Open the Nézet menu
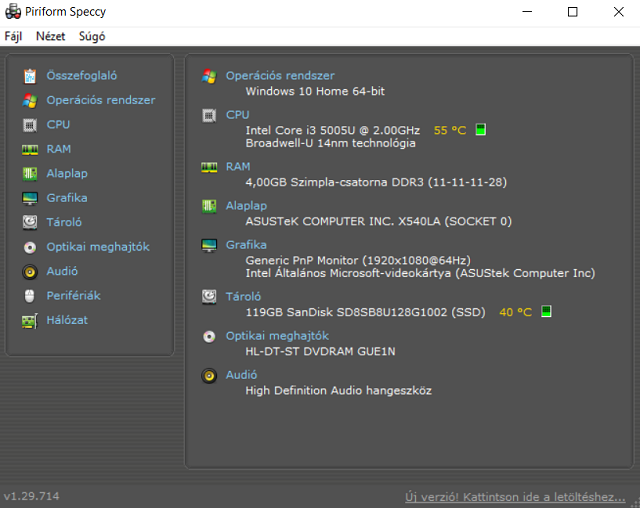Viewport: 640px width, 508px height. pos(50,36)
